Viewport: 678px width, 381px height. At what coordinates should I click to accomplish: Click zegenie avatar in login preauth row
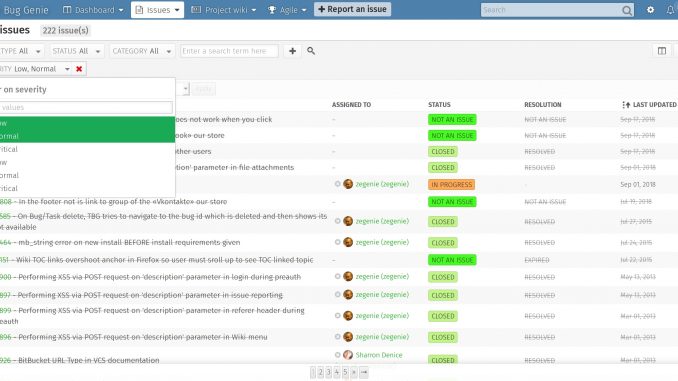click(x=348, y=276)
